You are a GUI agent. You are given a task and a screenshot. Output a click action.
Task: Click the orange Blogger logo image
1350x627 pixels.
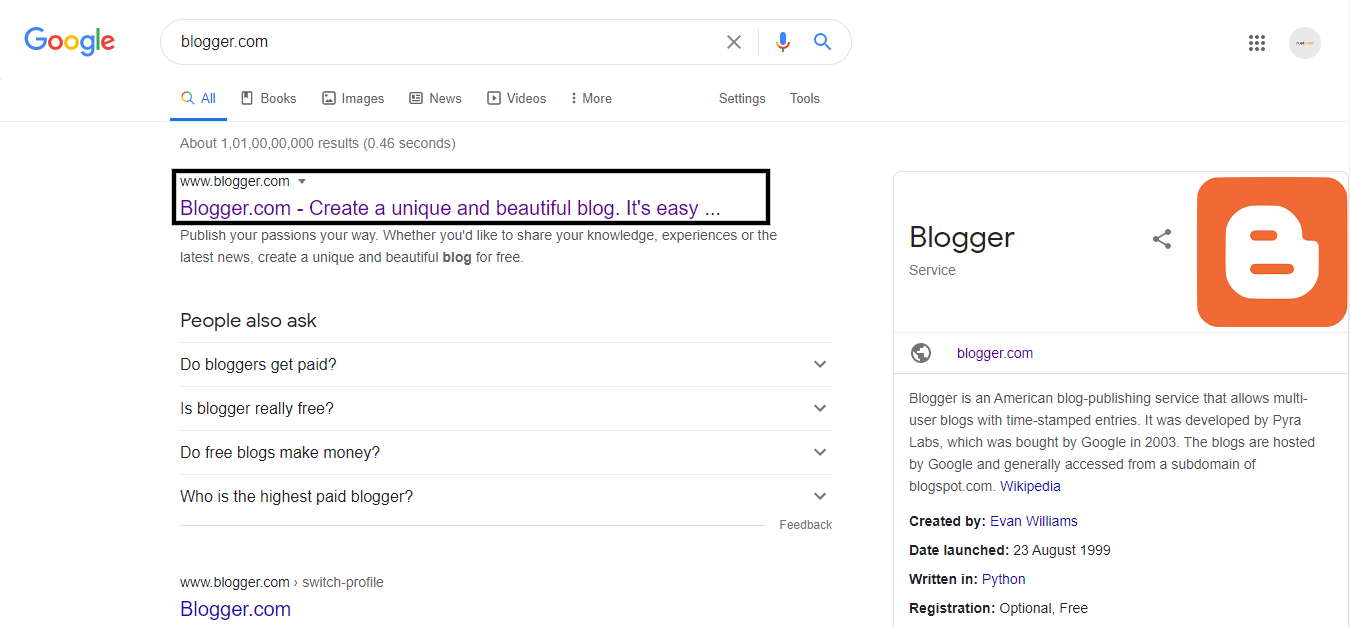pos(1271,251)
